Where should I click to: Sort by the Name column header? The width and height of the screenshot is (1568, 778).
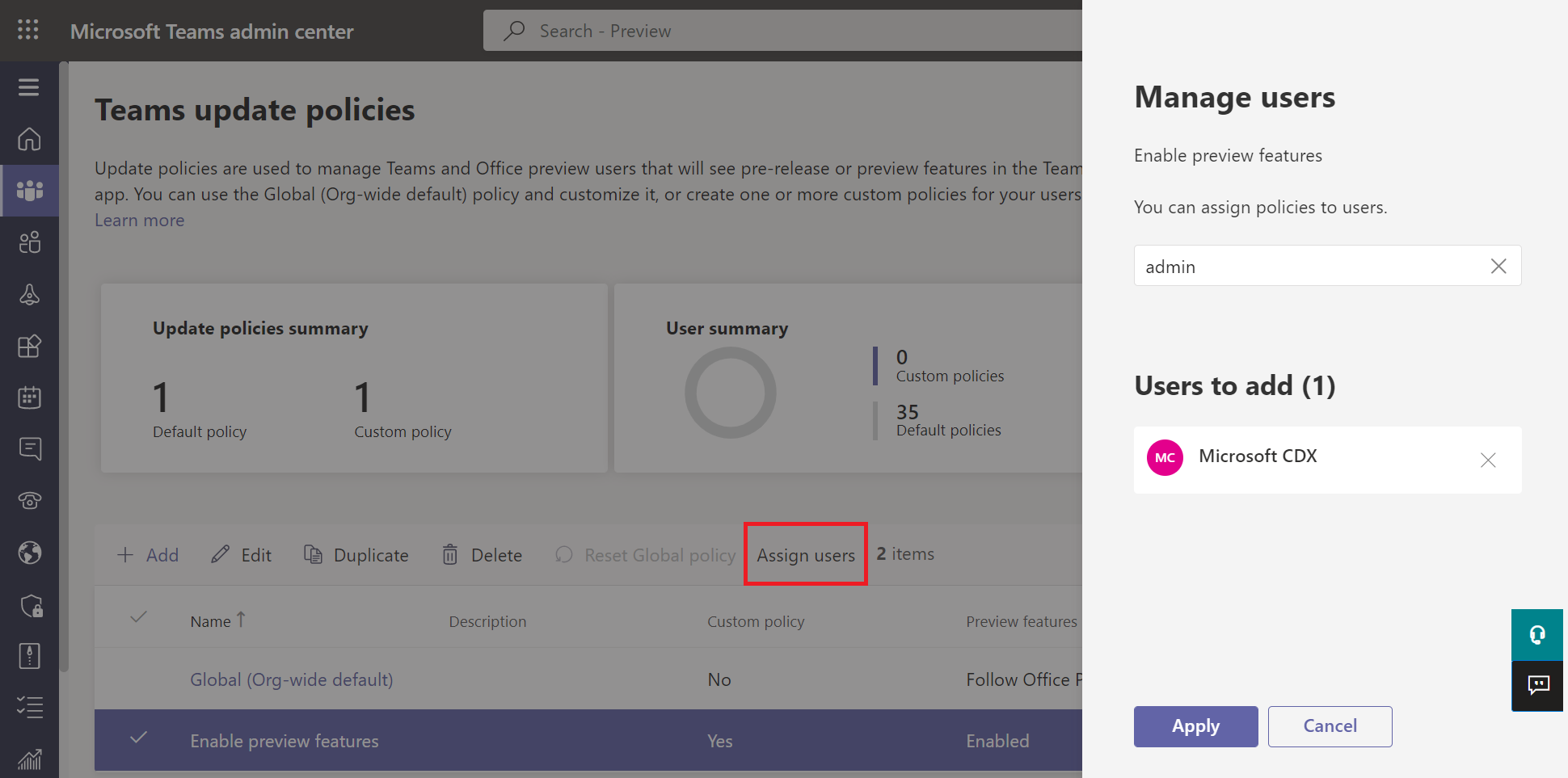tap(217, 621)
